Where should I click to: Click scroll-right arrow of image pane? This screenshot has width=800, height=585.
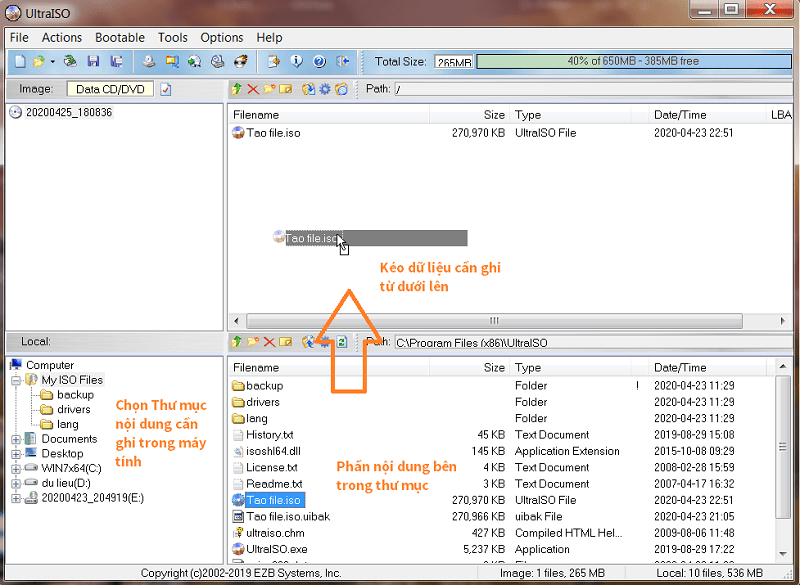(x=783, y=321)
